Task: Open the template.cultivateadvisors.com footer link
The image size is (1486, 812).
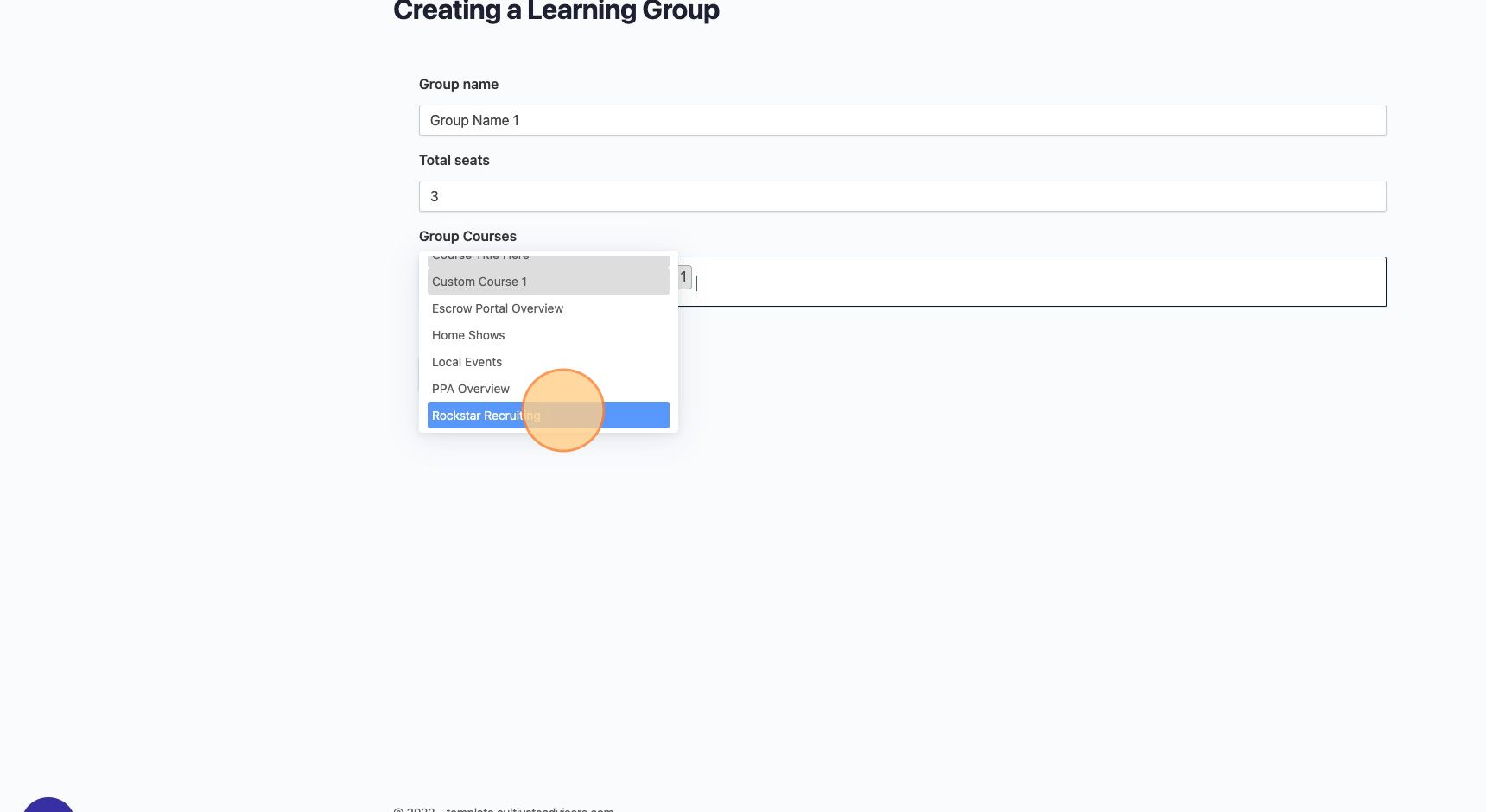Action: coord(530,809)
